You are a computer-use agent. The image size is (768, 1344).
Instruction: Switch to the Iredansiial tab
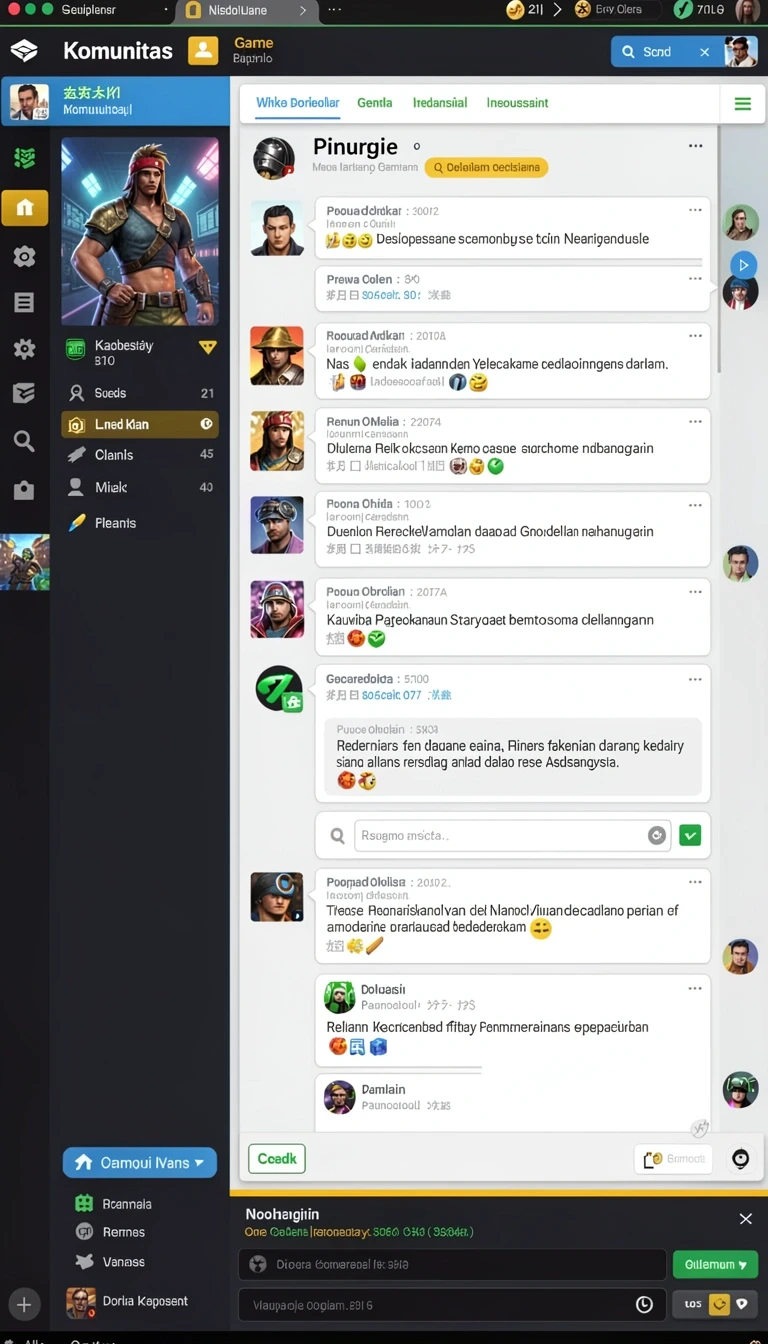pos(440,103)
